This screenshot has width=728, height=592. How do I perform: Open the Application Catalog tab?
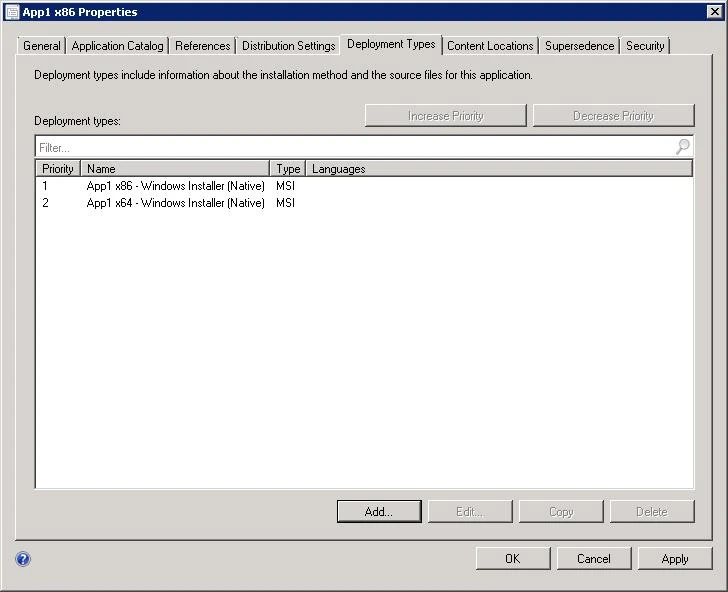tap(117, 46)
